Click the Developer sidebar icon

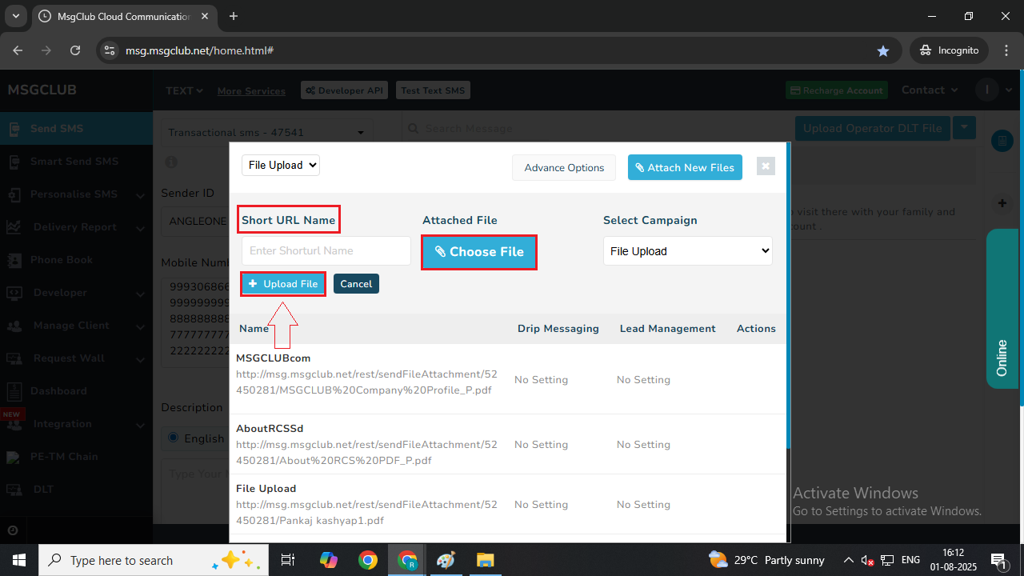14,293
